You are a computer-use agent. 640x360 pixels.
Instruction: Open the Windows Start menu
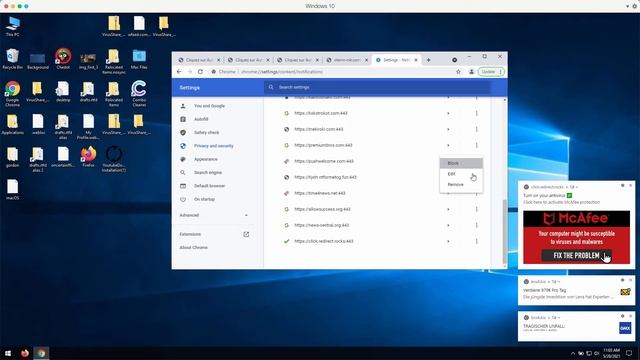click(8, 353)
